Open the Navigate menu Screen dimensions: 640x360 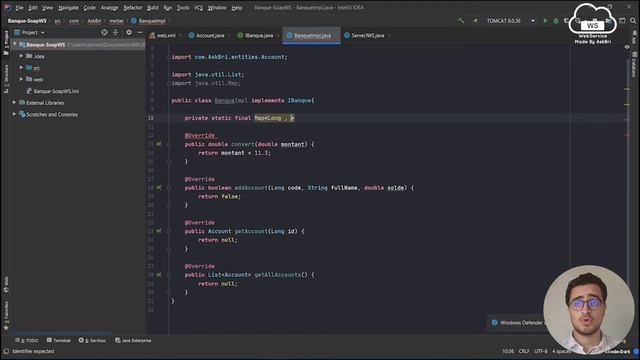point(68,8)
